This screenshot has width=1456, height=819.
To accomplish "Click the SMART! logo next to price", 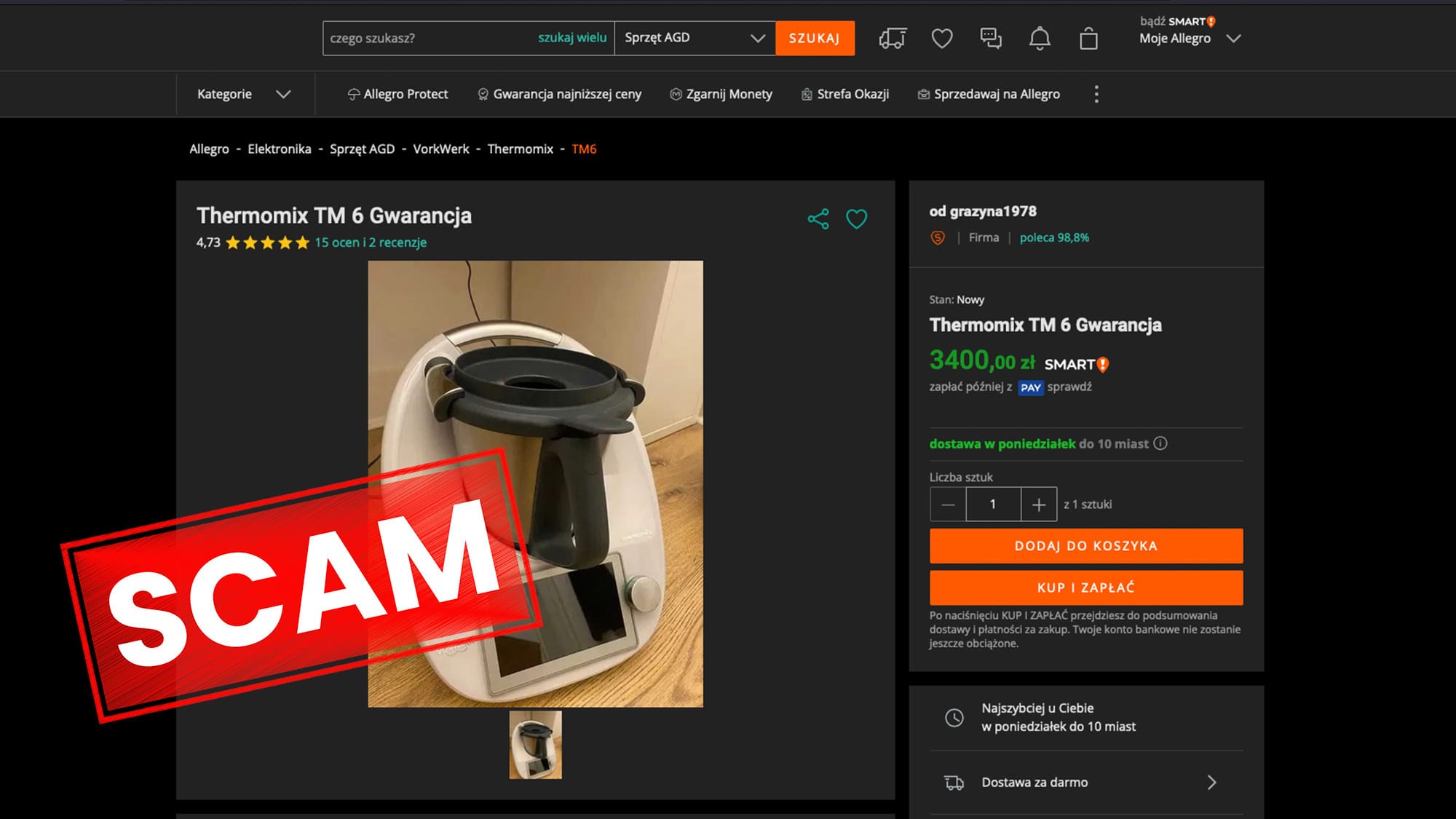I will (x=1076, y=364).
